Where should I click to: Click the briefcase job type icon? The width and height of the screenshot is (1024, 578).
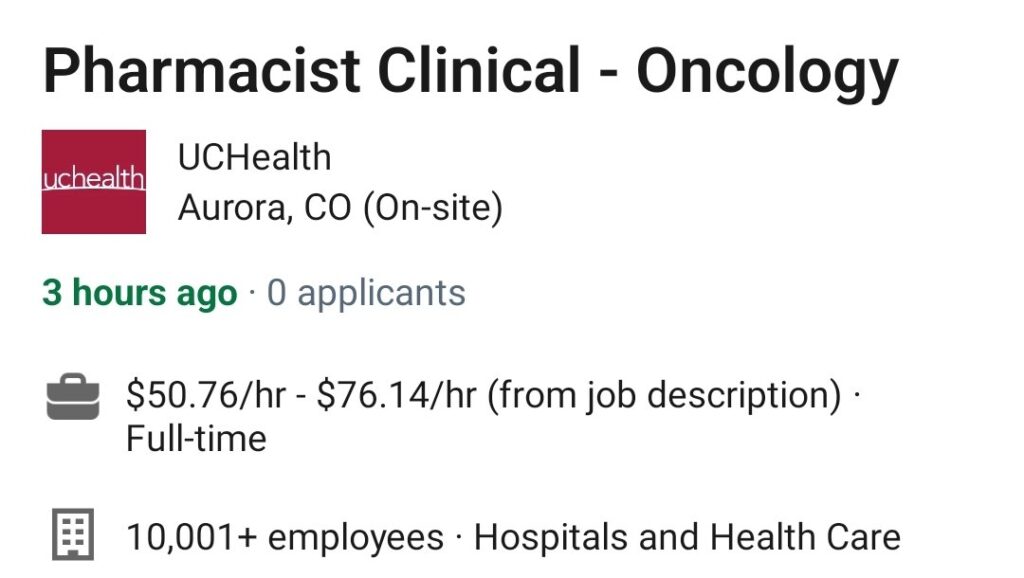72,396
